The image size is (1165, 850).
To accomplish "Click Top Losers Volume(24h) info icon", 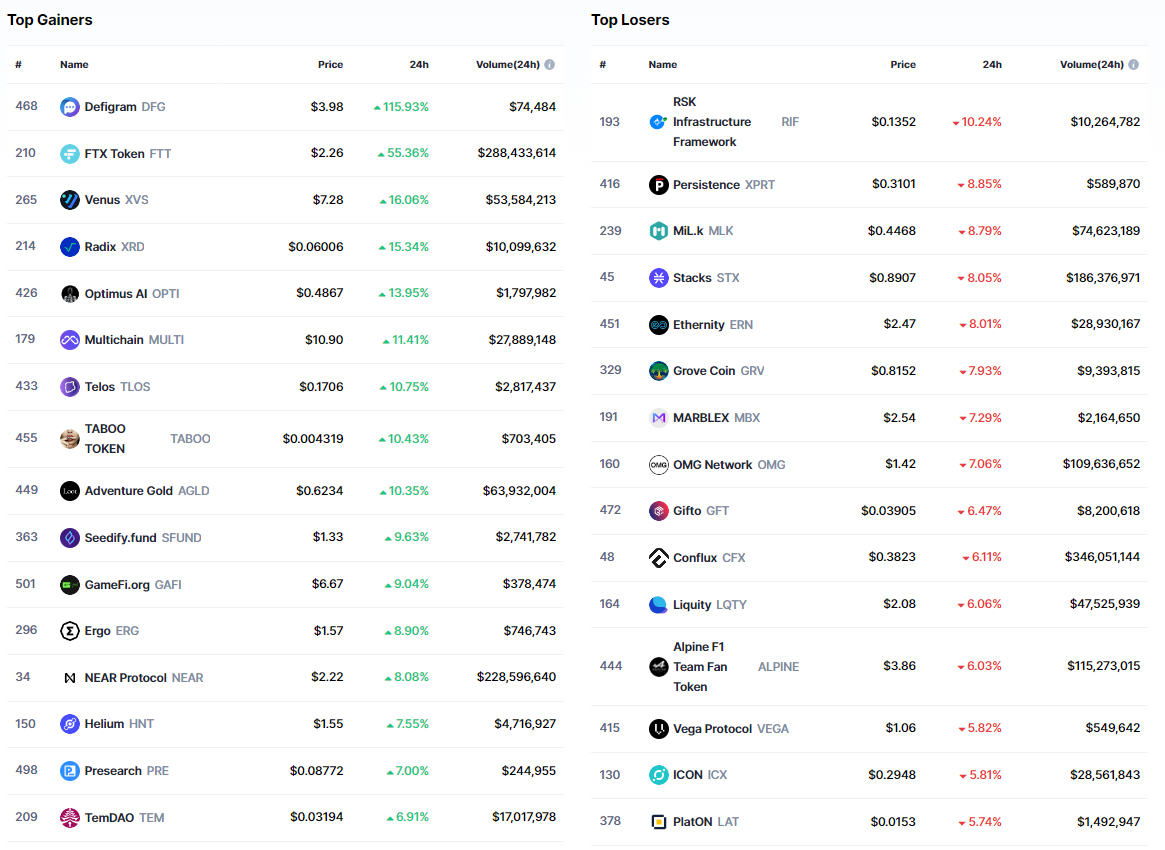I will coord(1133,65).
